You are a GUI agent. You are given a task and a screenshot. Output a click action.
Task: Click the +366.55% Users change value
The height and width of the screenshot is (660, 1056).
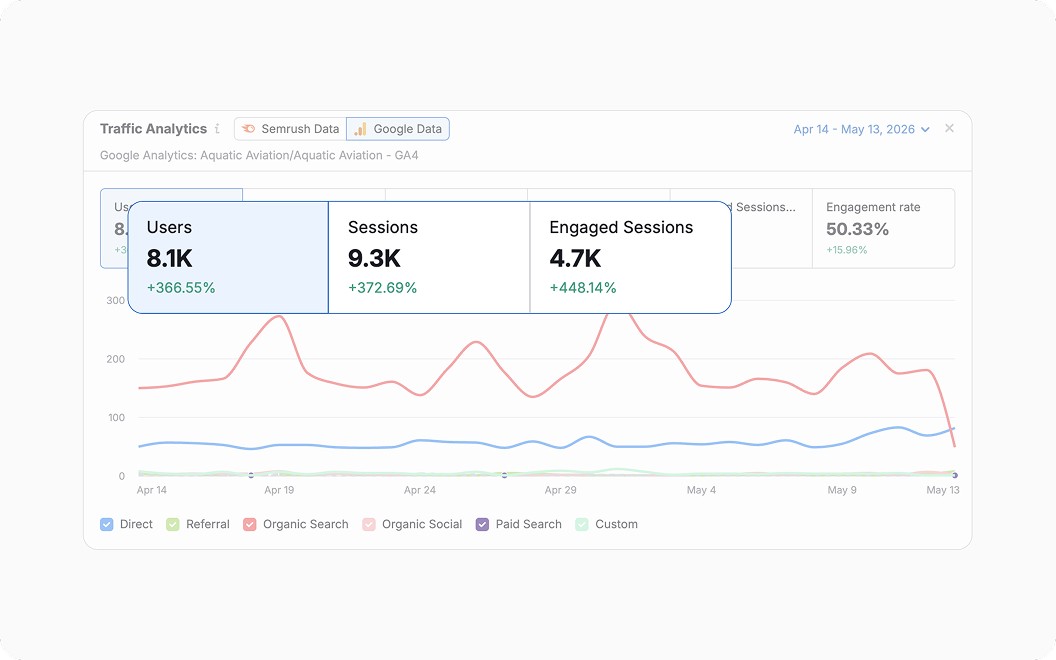[x=181, y=288]
